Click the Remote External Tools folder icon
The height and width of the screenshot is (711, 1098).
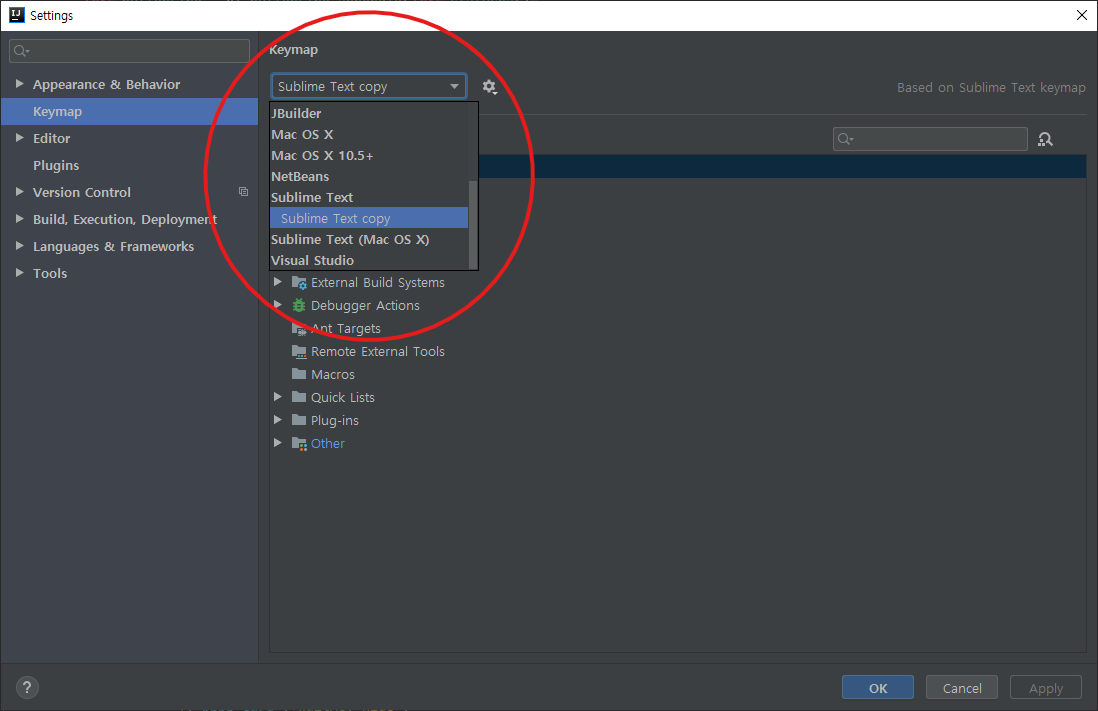coord(299,351)
